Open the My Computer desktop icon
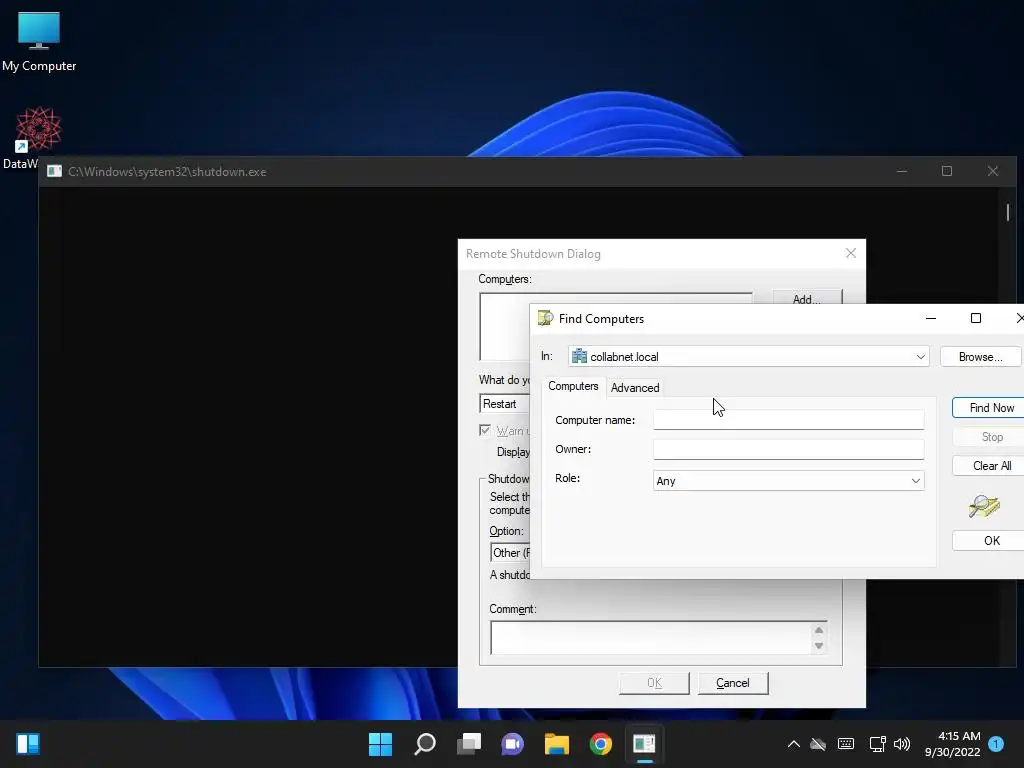This screenshot has height=768, width=1024. [x=39, y=41]
